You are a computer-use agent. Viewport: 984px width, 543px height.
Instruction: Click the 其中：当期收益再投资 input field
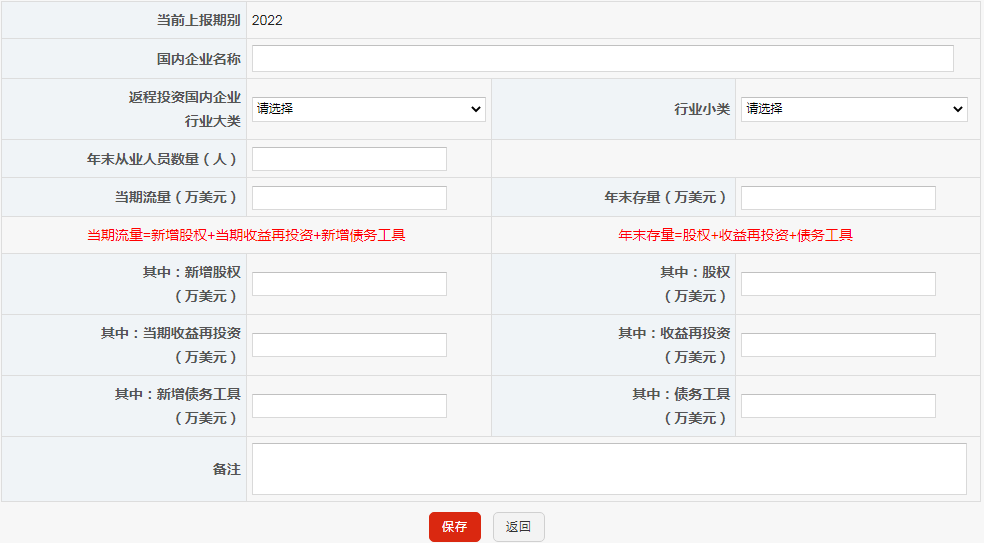coord(349,345)
